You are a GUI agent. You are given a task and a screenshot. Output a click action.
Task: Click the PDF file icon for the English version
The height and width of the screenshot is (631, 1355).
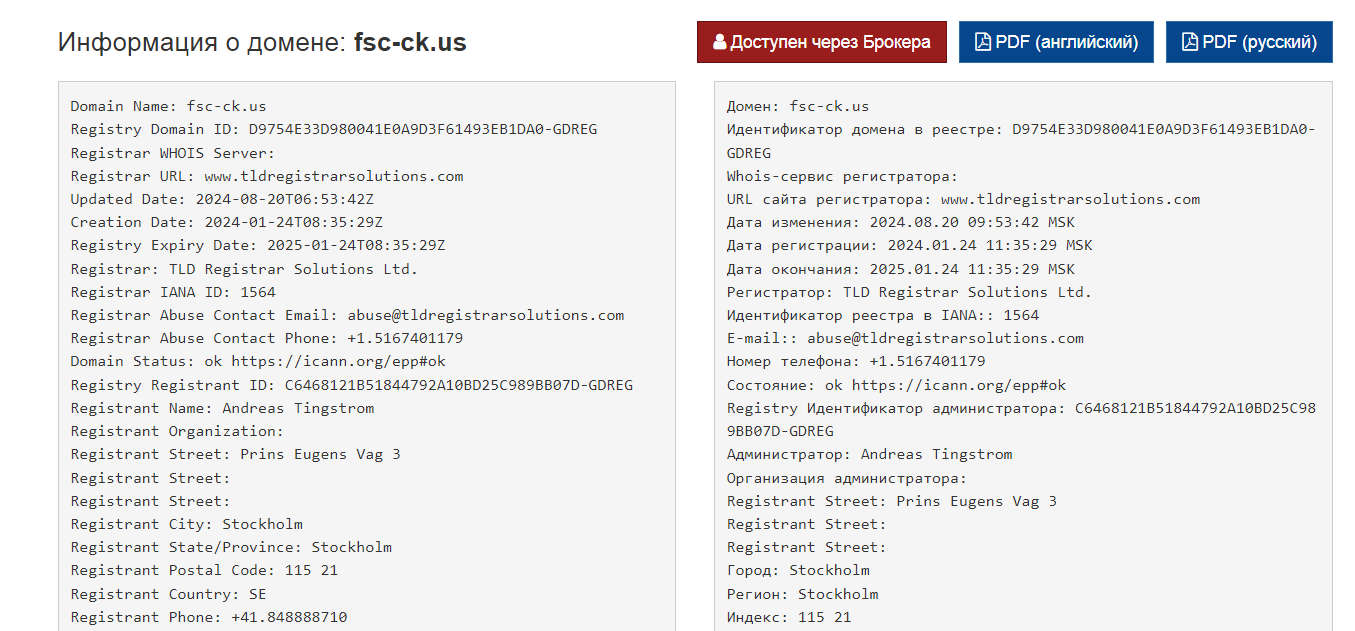click(983, 42)
